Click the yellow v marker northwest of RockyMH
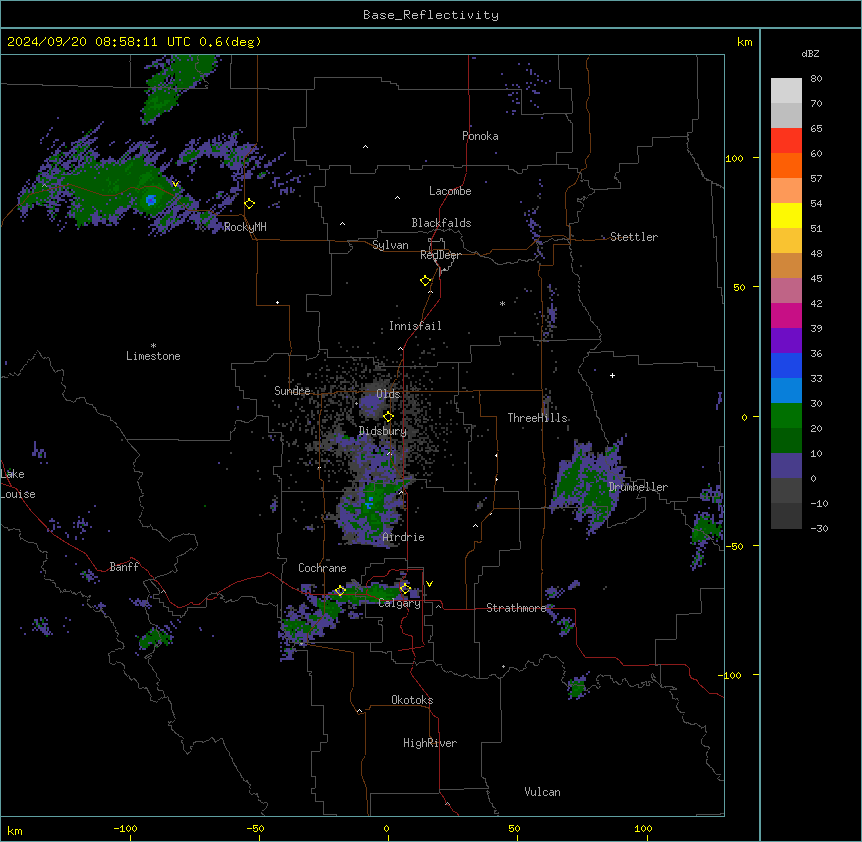 tap(175, 184)
